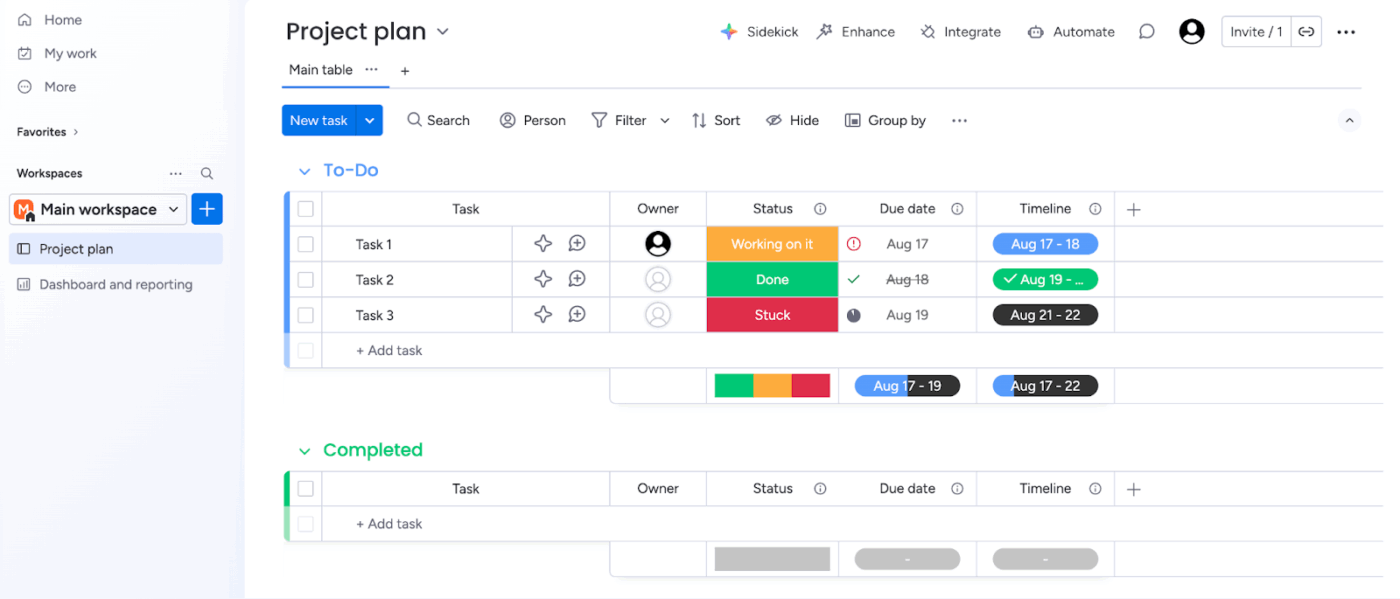Click the overdue alert icon for Task 1
This screenshot has height=599, width=1400.
854,243
